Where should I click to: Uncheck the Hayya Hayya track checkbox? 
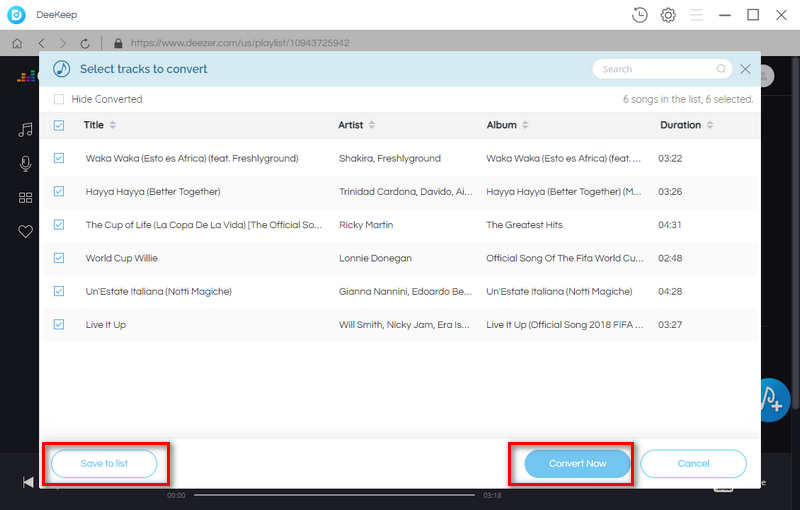(x=59, y=191)
